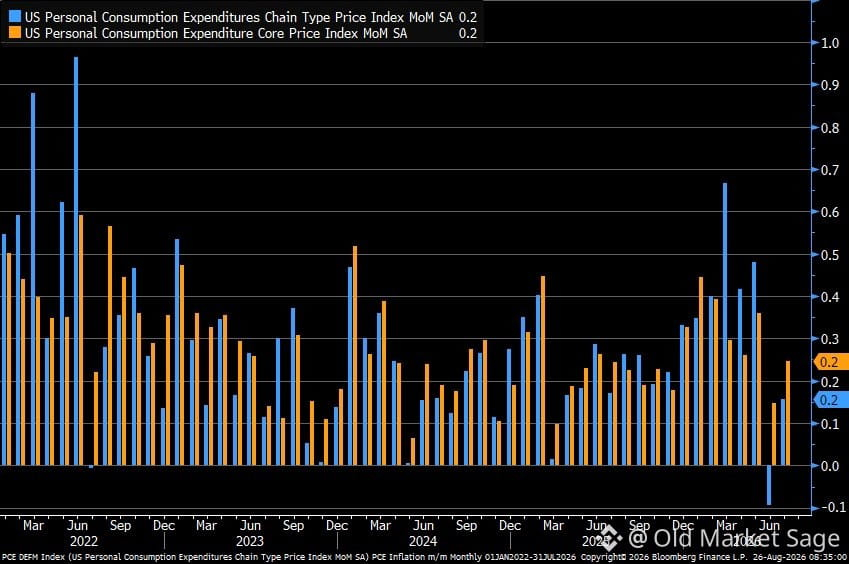Click the 0.6 y-axis label
The width and height of the screenshot is (849, 564).
pyautogui.click(x=830, y=212)
